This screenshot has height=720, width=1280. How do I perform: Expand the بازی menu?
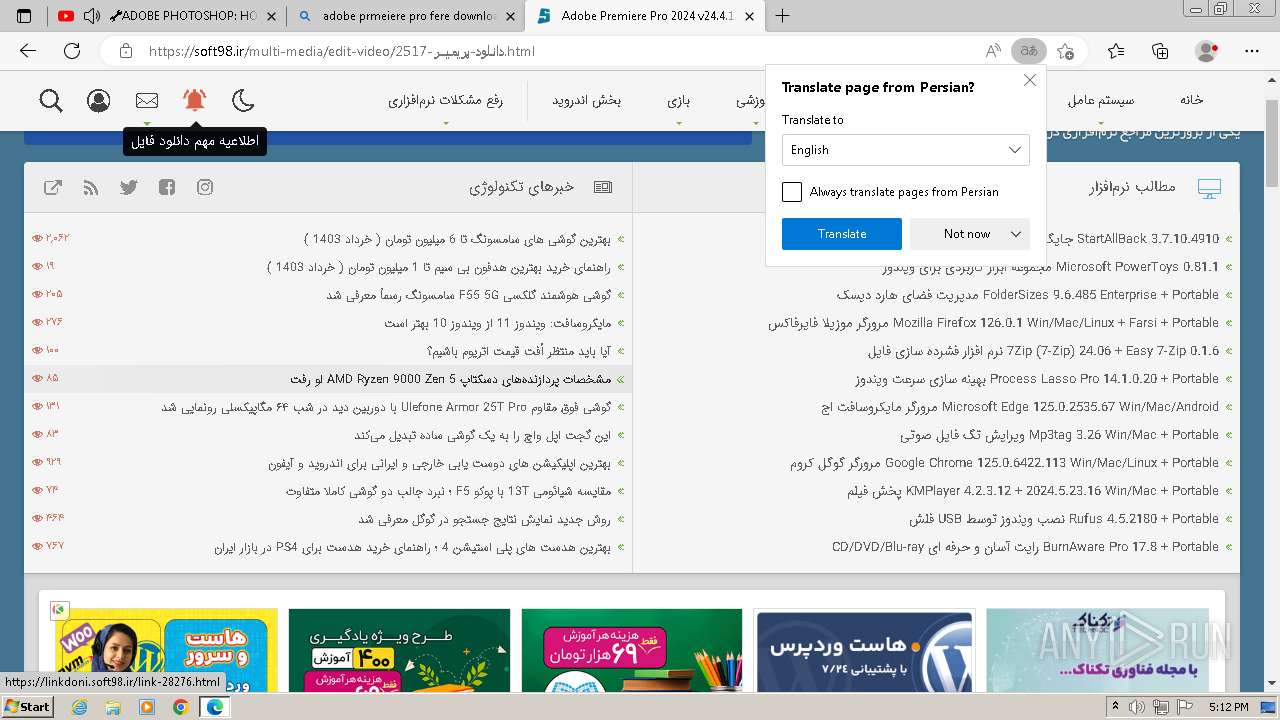[x=679, y=100]
